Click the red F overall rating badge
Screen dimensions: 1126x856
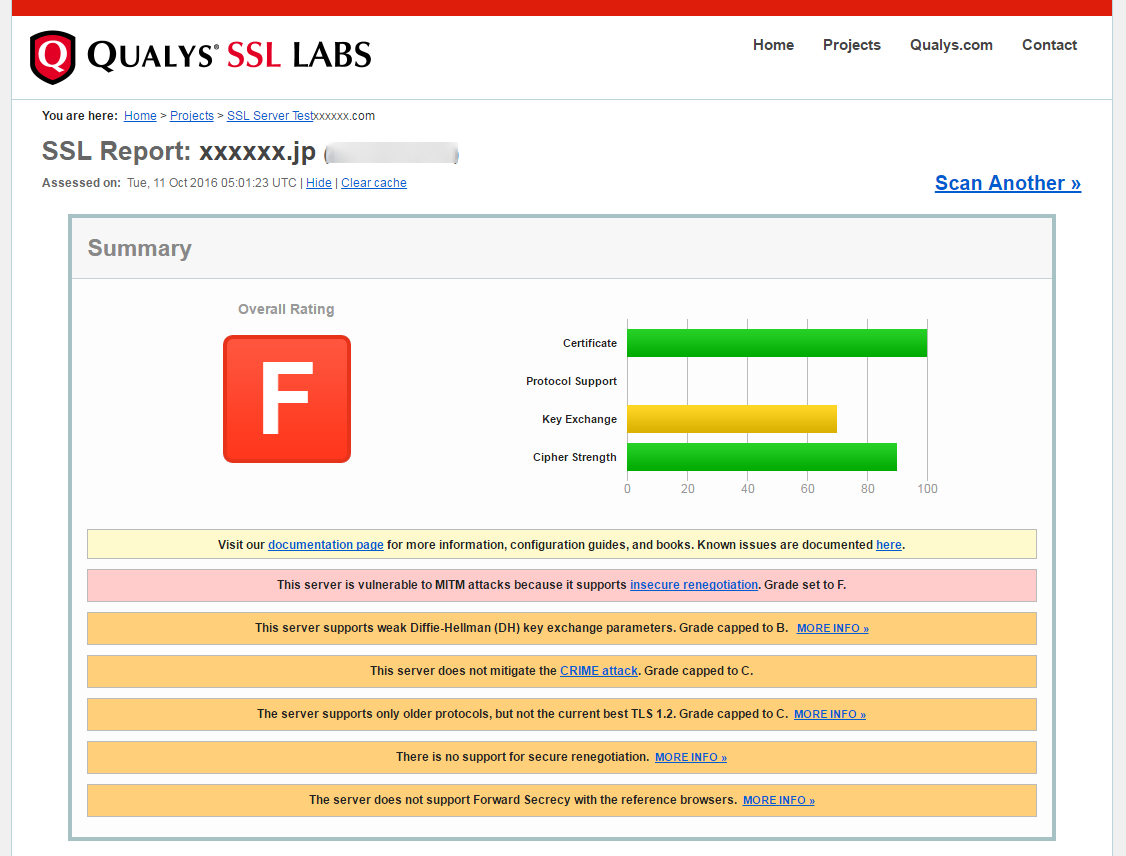click(287, 399)
